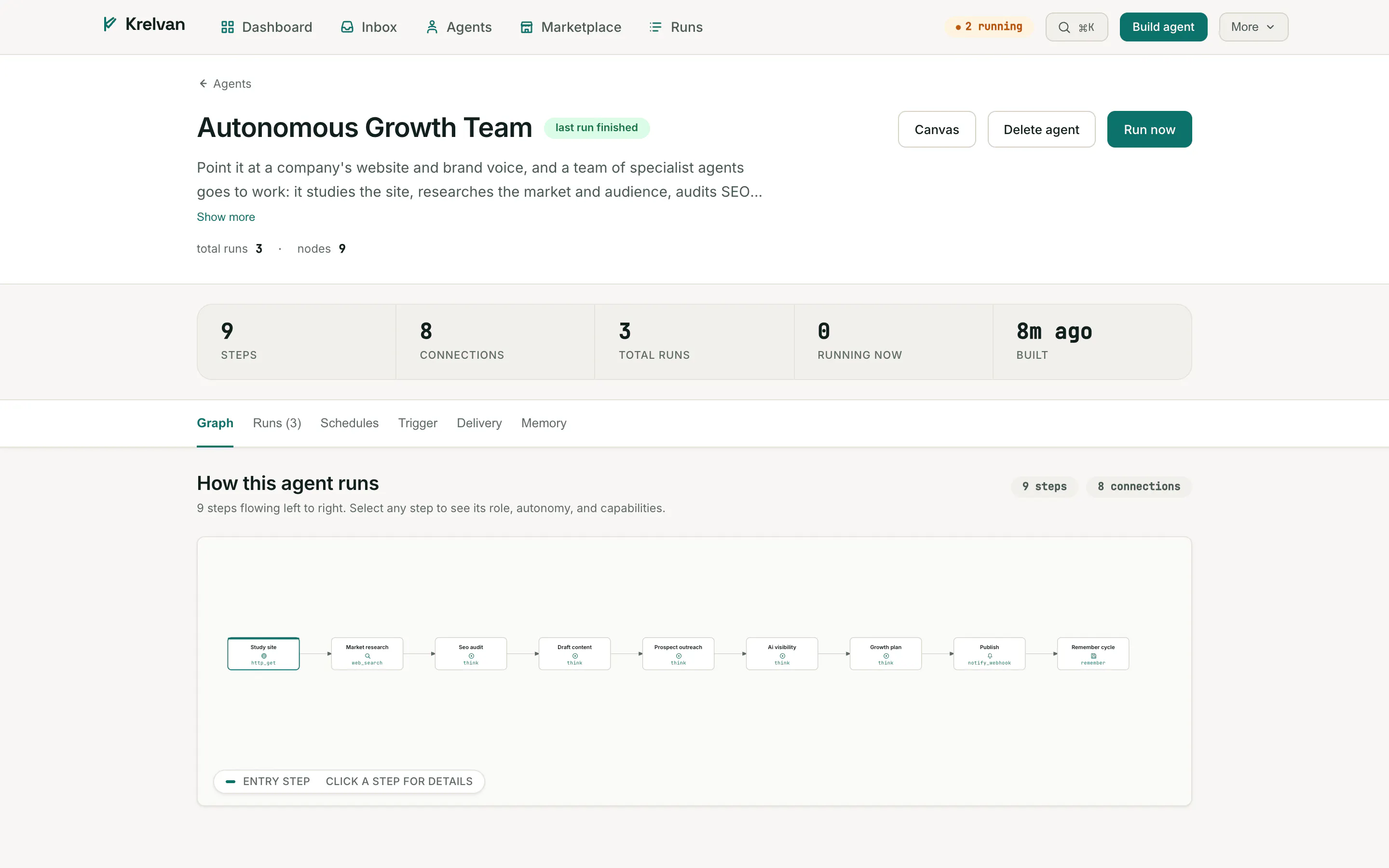1389x868 pixels.
Task: Click the save icon in Remember cycle node
Action: coord(1093,656)
